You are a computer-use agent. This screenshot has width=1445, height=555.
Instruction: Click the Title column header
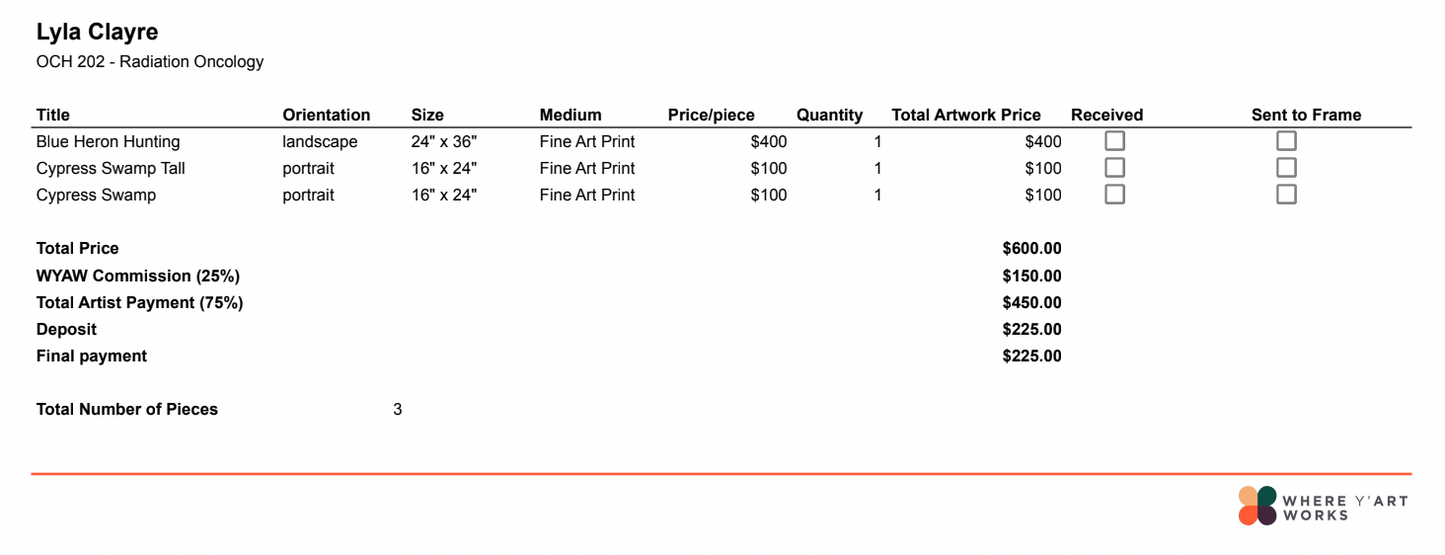pyautogui.click(x=53, y=115)
